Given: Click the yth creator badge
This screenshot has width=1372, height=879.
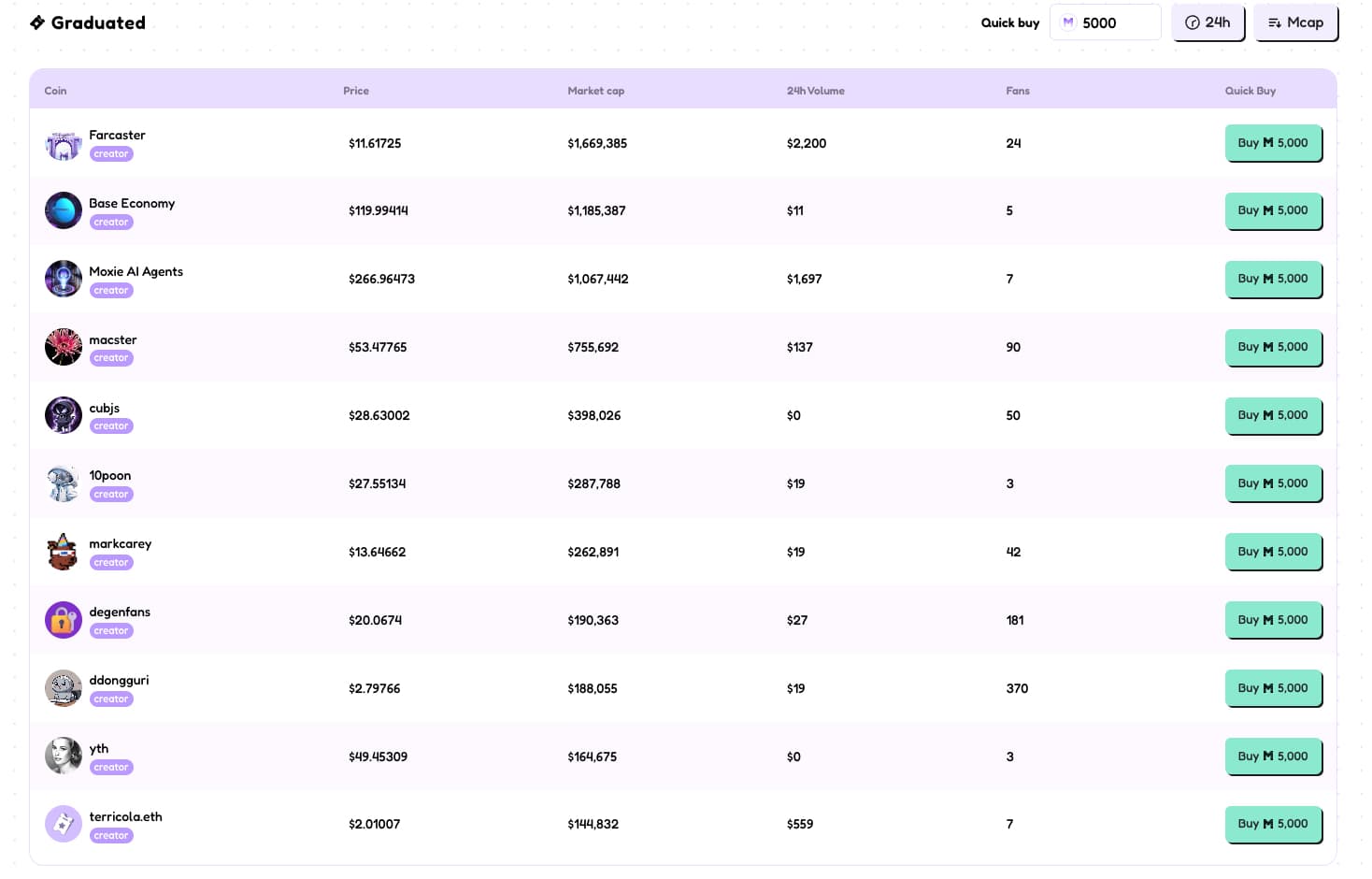Looking at the screenshot, I should (111, 768).
